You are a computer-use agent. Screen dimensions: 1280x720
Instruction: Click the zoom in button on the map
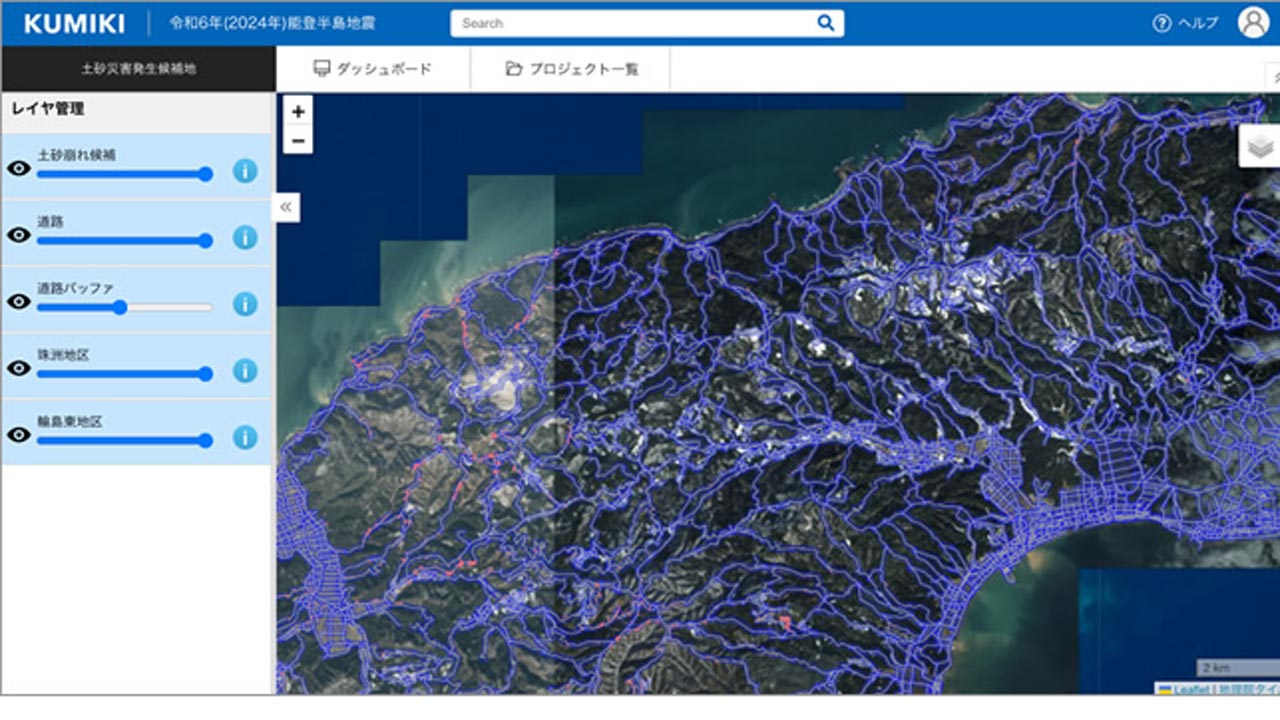coord(296,113)
